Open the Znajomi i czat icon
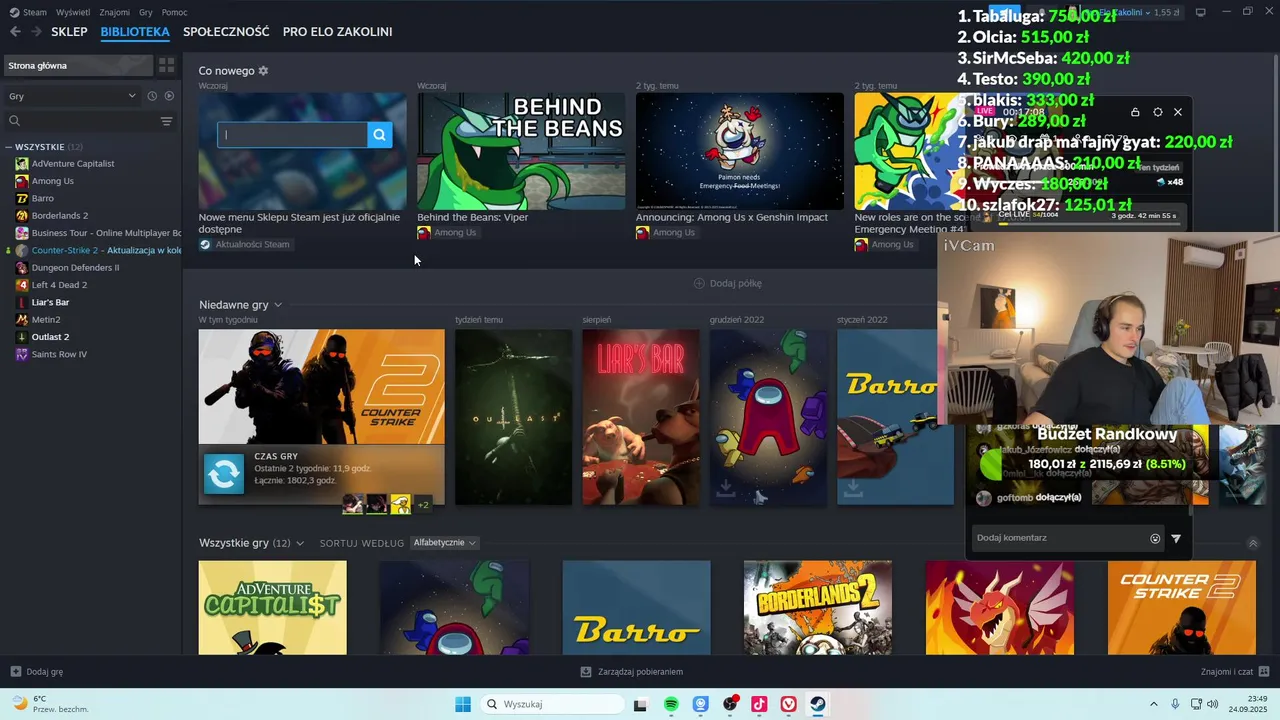 [x=1264, y=671]
